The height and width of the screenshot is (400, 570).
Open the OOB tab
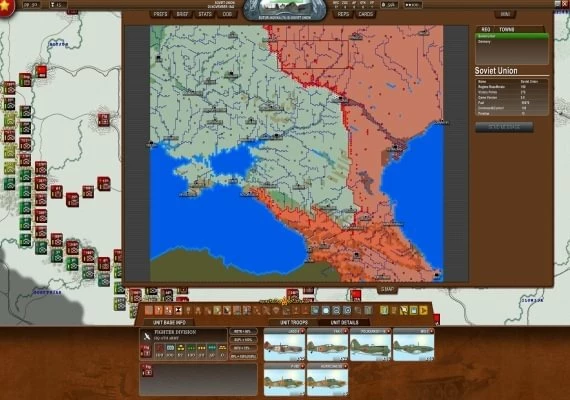227,14
